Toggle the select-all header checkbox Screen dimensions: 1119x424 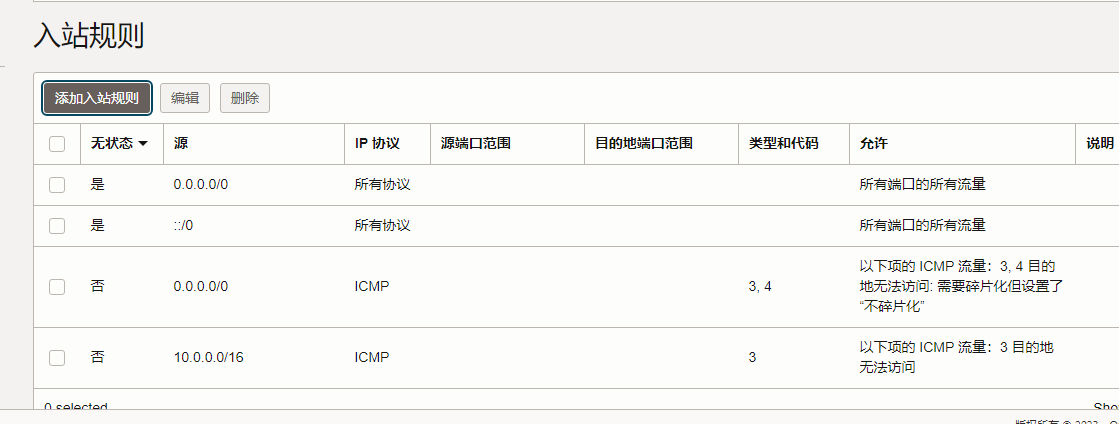[57, 144]
